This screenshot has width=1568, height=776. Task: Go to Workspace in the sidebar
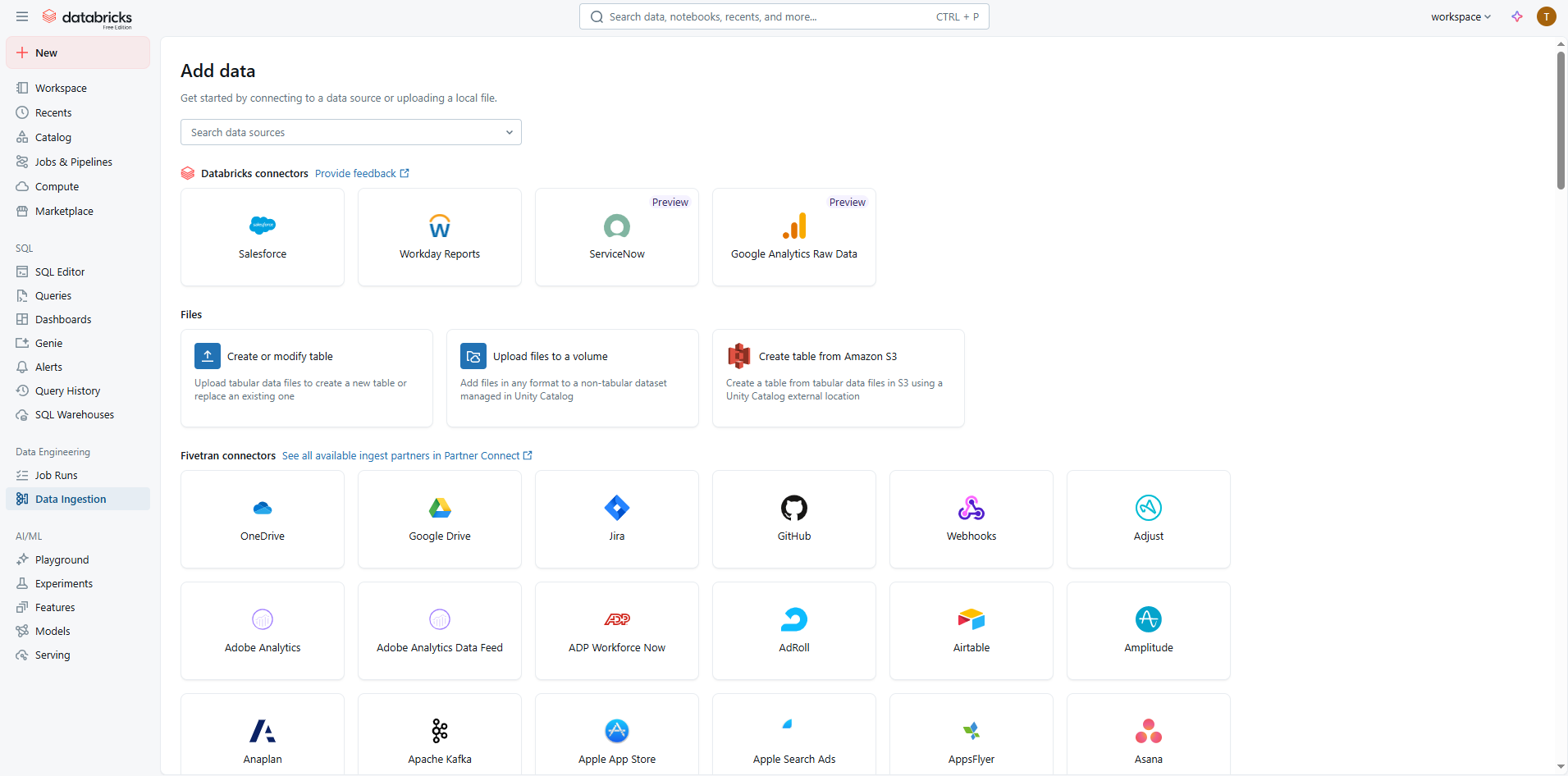pyautogui.click(x=78, y=88)
